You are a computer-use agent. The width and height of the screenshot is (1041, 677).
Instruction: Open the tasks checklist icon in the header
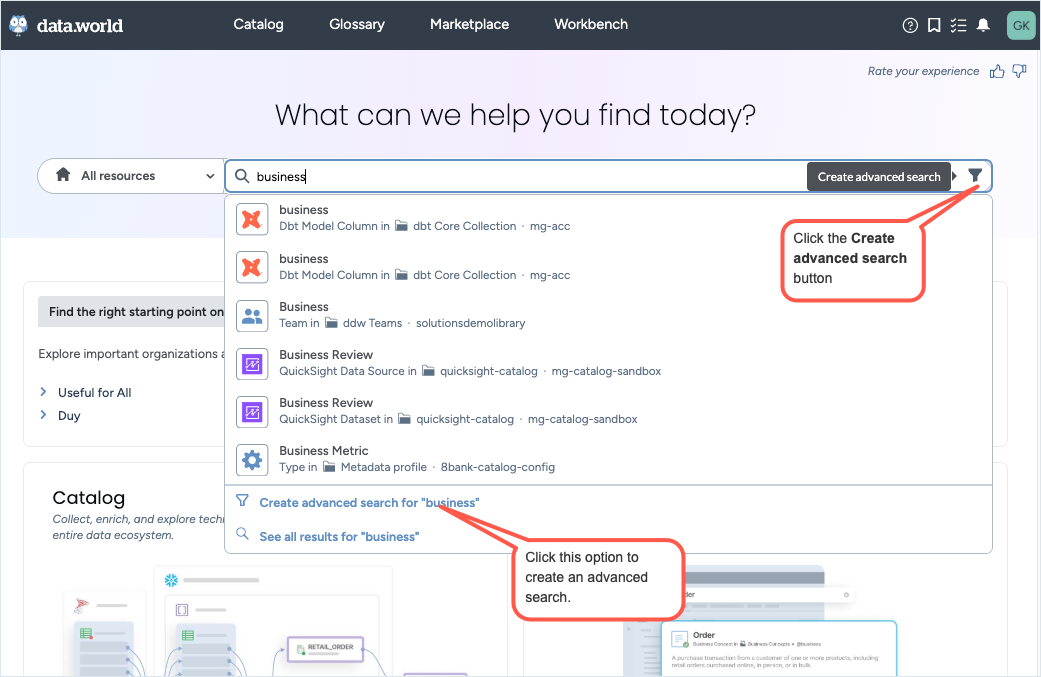click(958, 25)
